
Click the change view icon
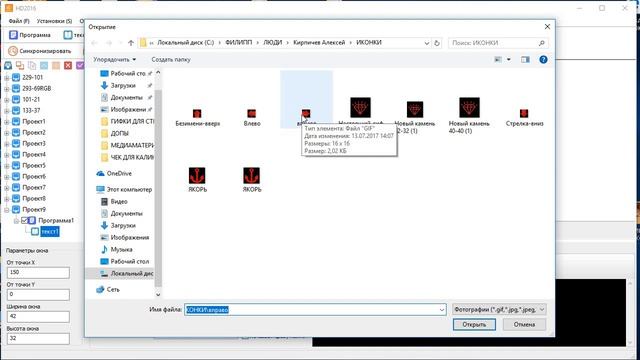click(x=498, y=60)
